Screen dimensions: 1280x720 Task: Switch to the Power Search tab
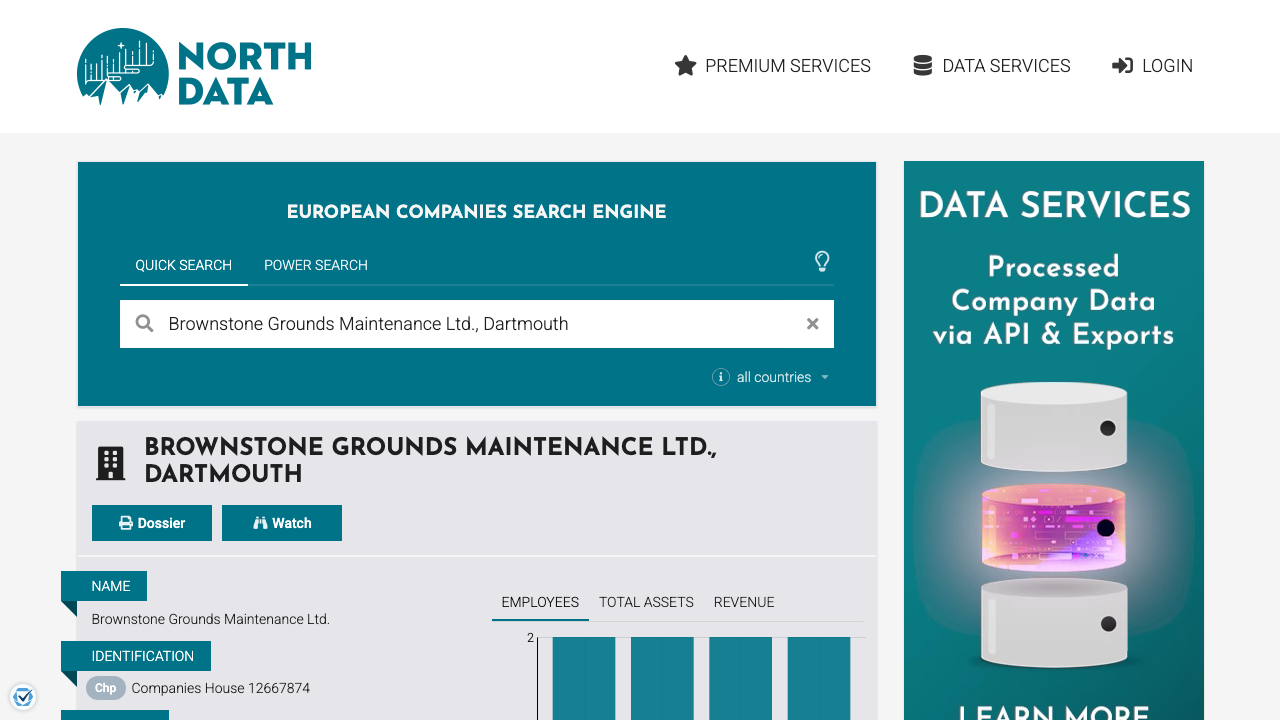pyautogui.click(x=315, y=265)
